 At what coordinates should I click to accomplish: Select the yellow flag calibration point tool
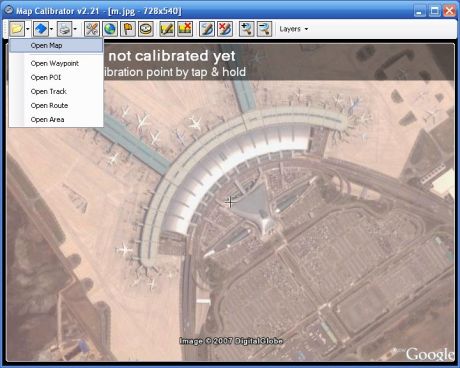click(x=128, y=29)
